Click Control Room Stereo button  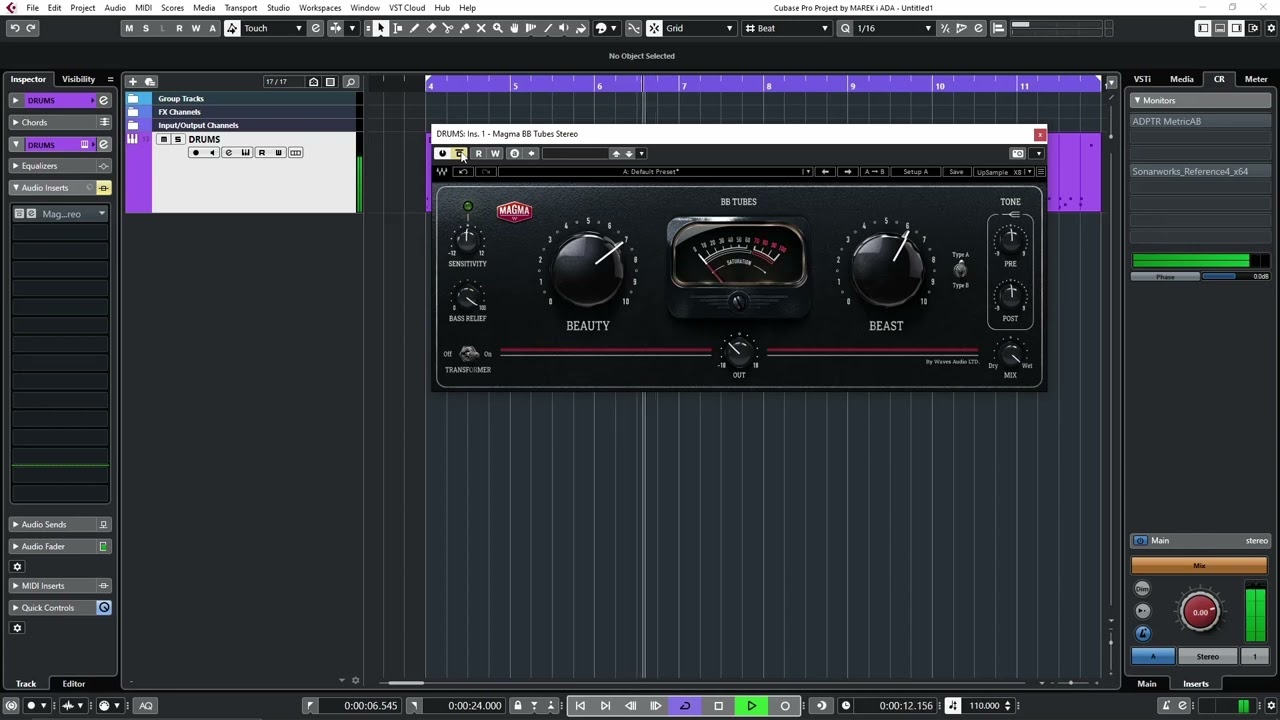click(x=1207, y=657)
